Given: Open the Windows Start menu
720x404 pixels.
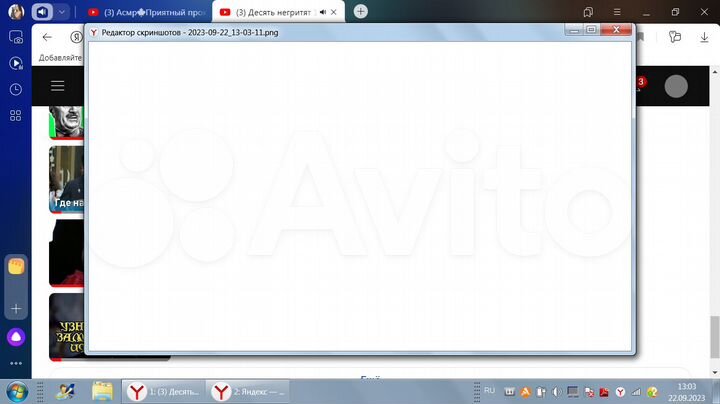Looking at the screenshot, I should [x=16, y=390].
